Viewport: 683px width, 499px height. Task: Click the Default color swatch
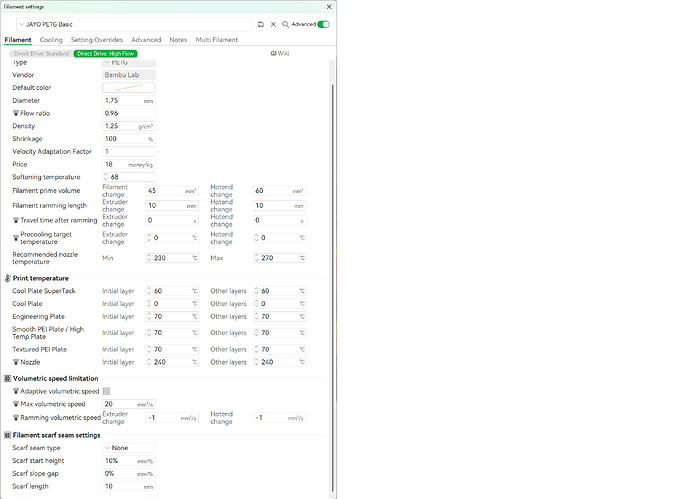coord(129,88)
